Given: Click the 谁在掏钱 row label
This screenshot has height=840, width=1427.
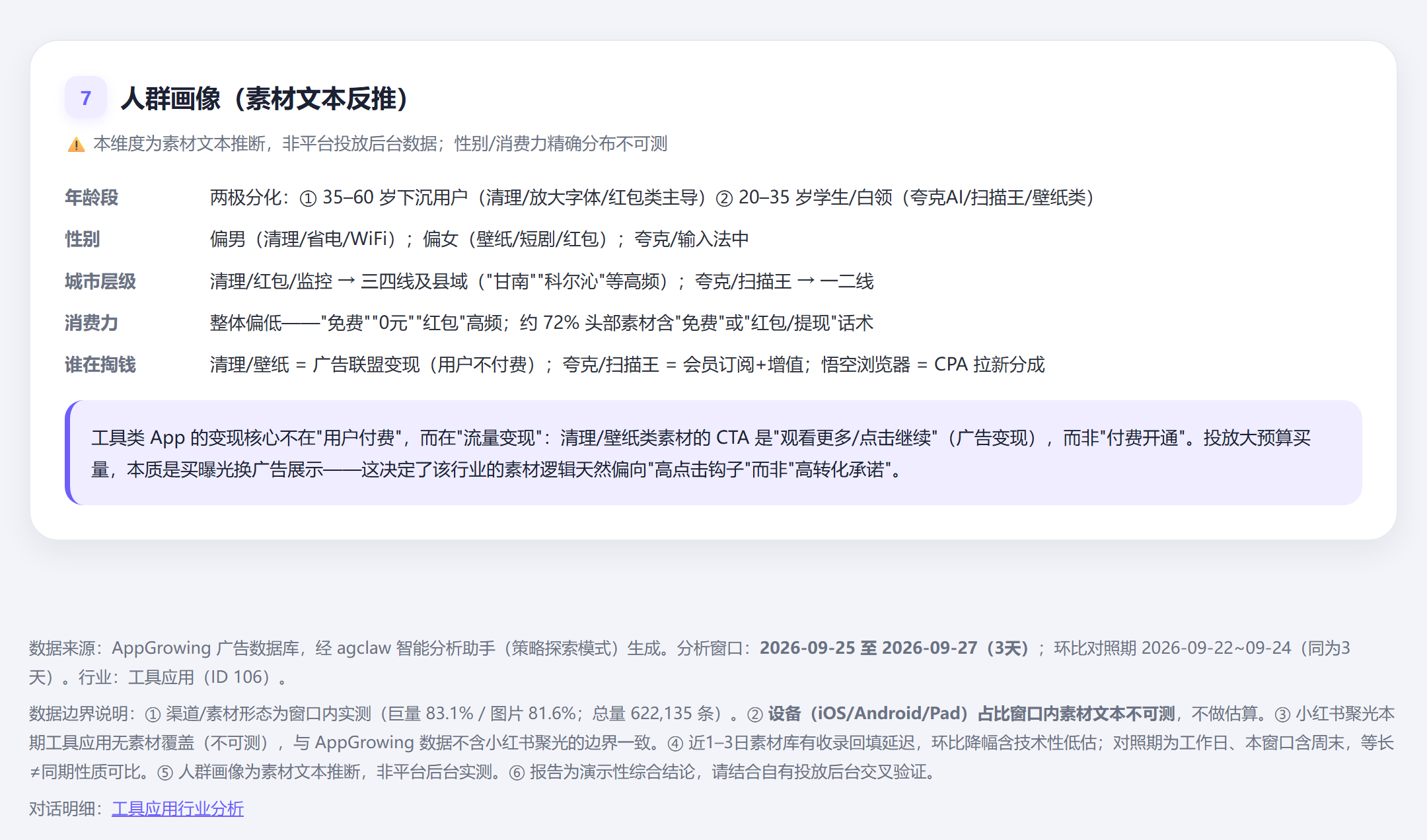Looking at the screenshot, I should [x=100, y=365].
